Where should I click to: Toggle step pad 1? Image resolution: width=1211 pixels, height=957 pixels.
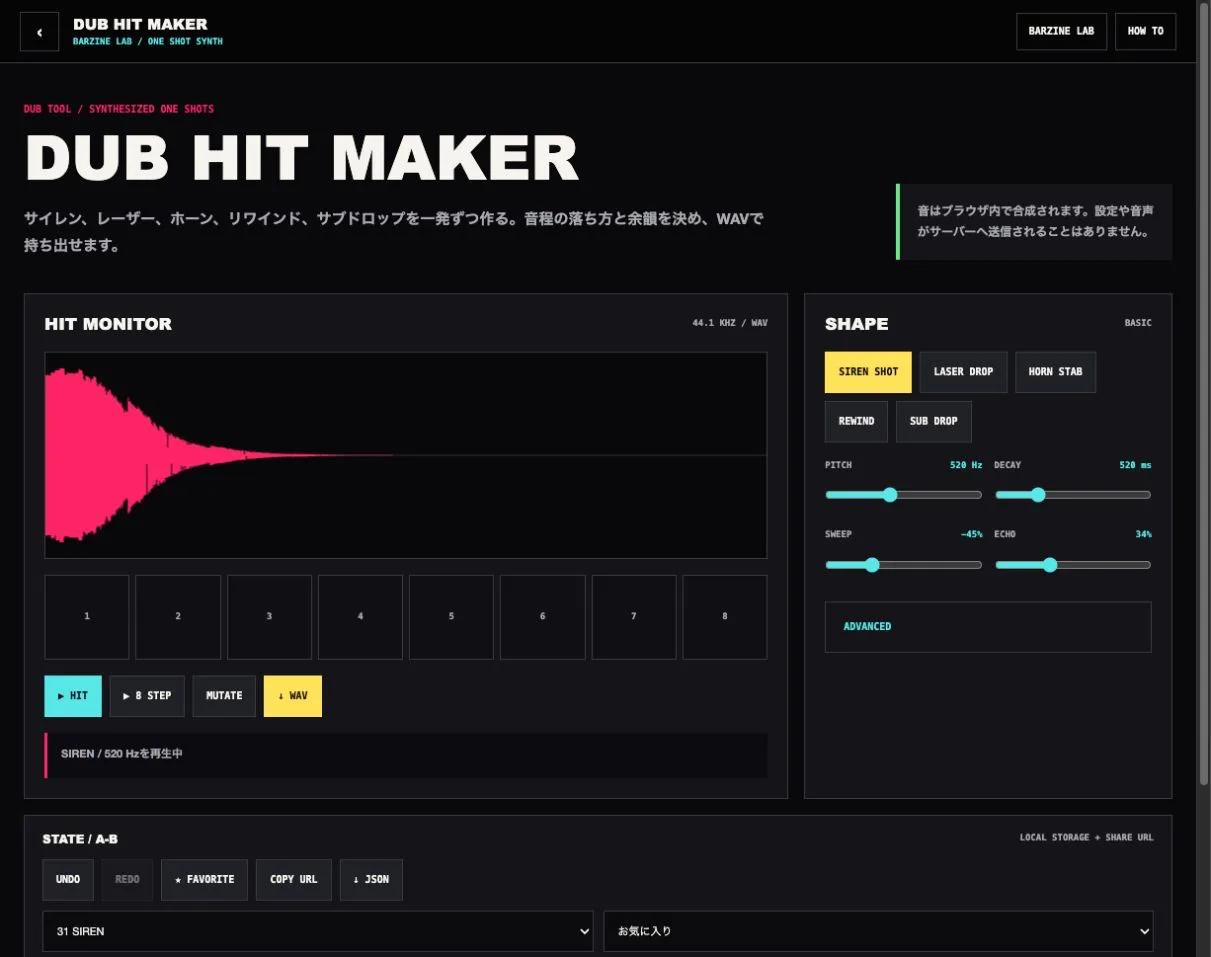[x=87, y=617]
